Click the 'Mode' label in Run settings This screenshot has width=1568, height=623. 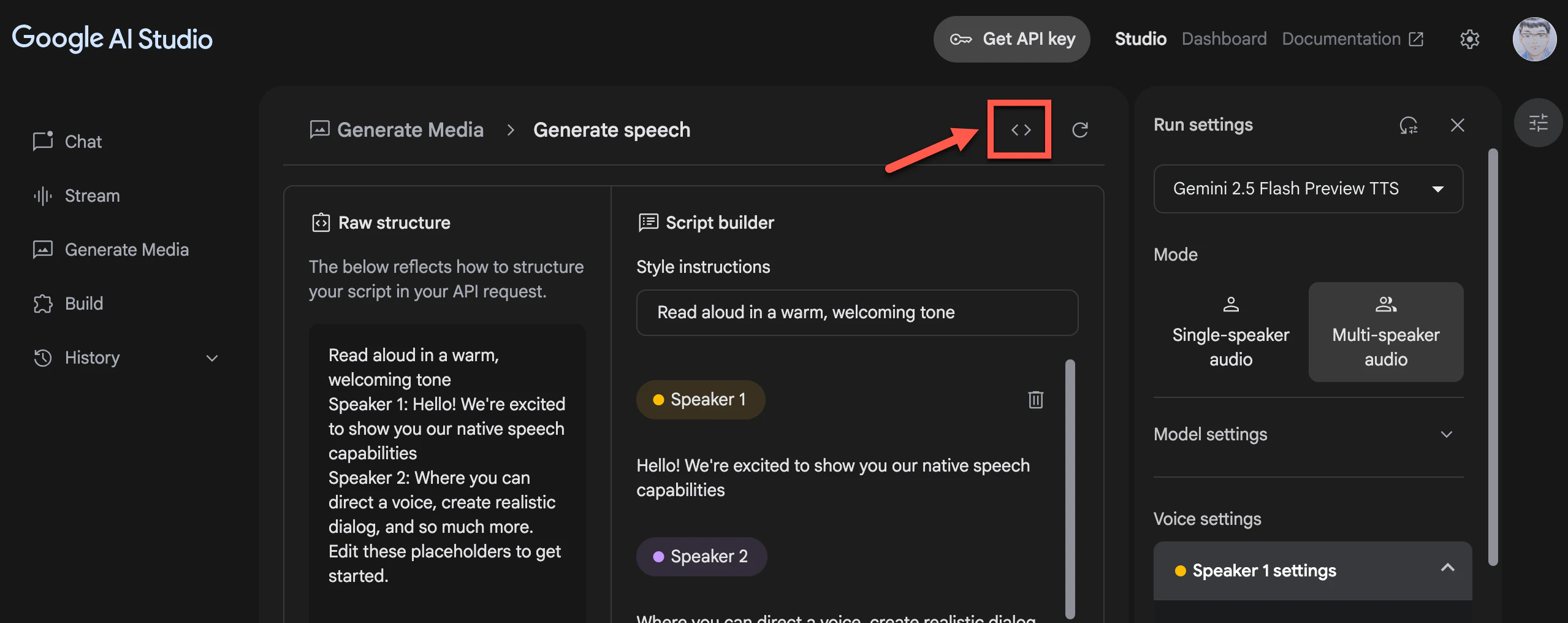pos(1176,254)
